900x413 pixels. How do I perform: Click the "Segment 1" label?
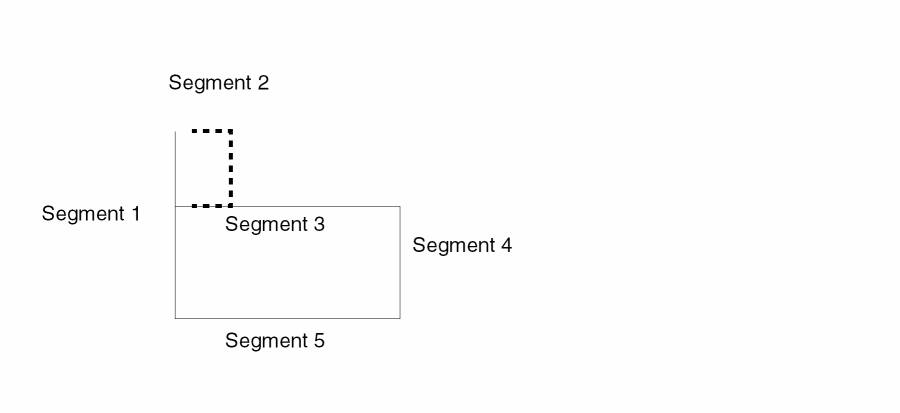91,213
